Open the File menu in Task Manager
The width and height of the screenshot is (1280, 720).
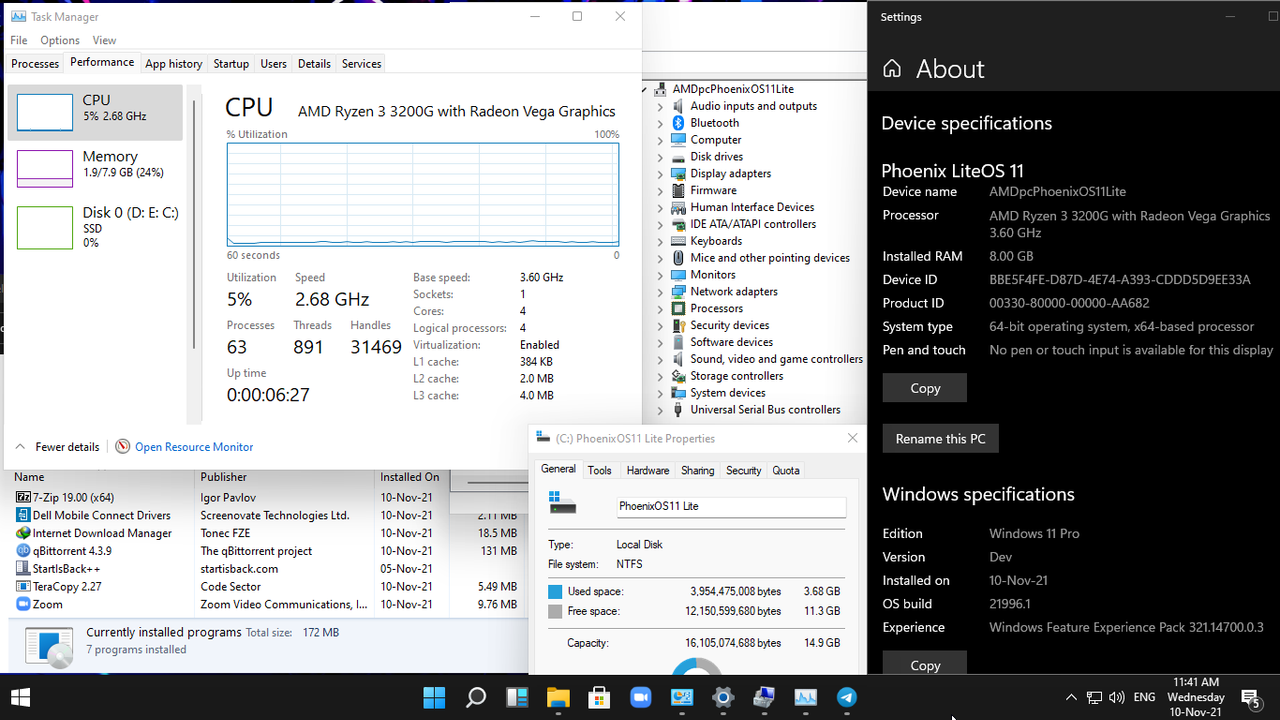tap(19, 40)
